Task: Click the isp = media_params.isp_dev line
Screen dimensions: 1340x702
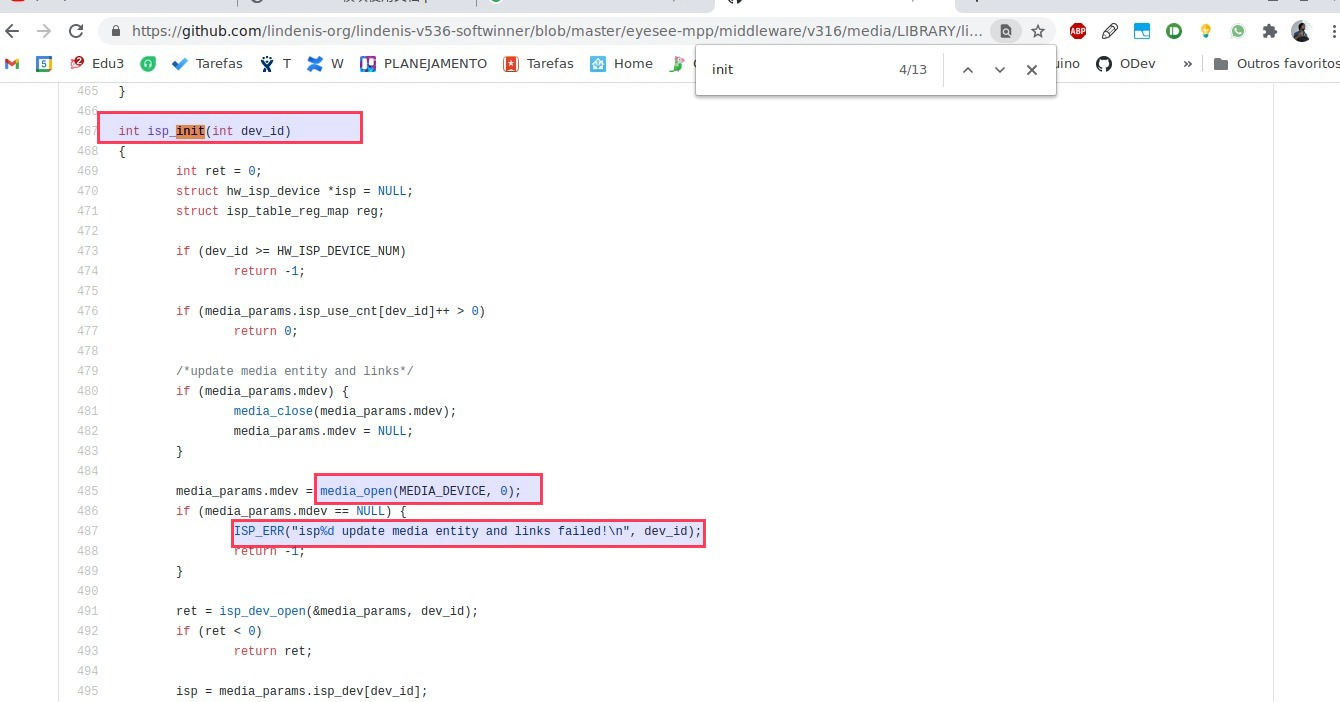Action: click(302, 691)
